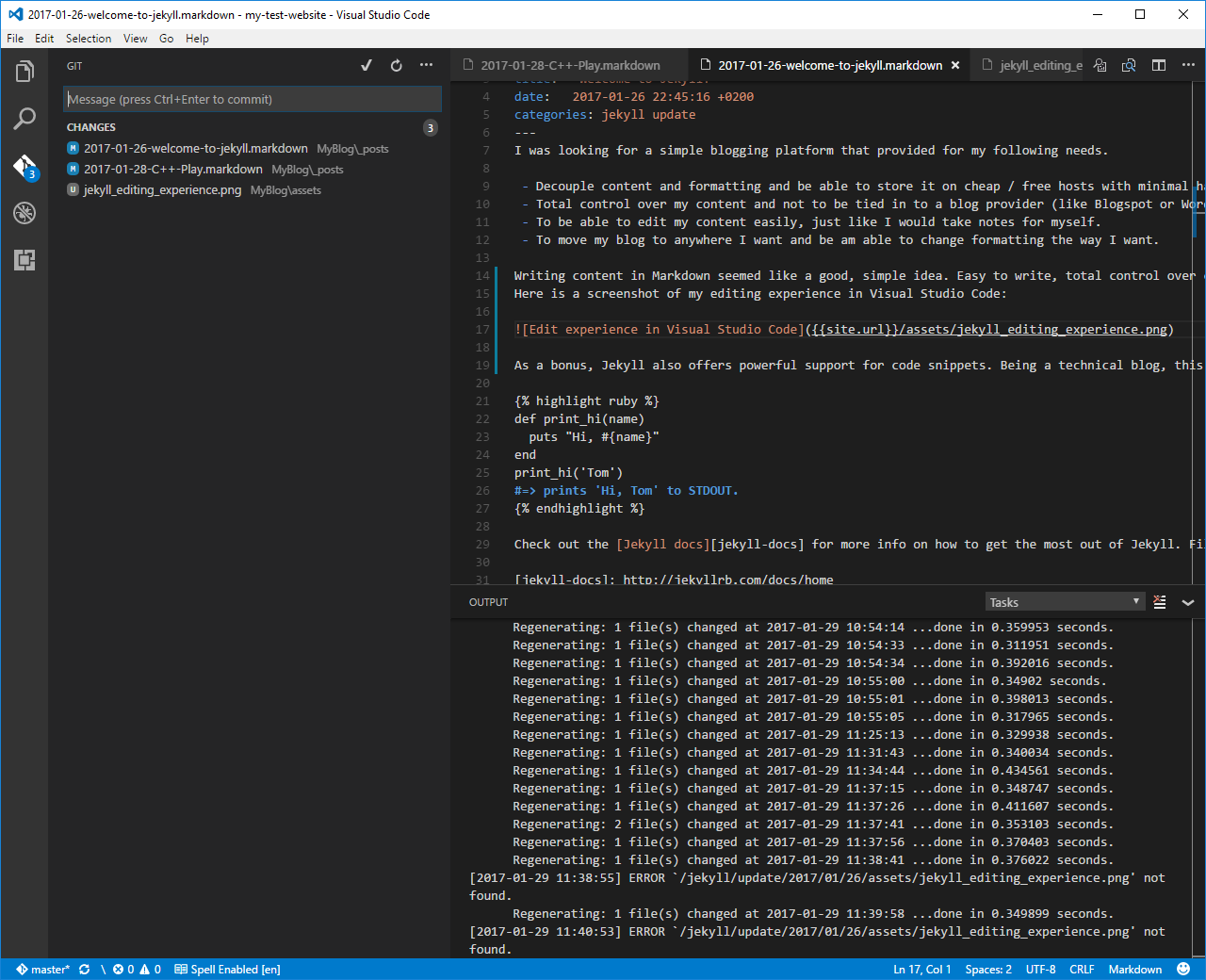Click the 'def print_hi(name)' code line
The width and height of the screenshot is (1206, 980).
tap(579, 418)
